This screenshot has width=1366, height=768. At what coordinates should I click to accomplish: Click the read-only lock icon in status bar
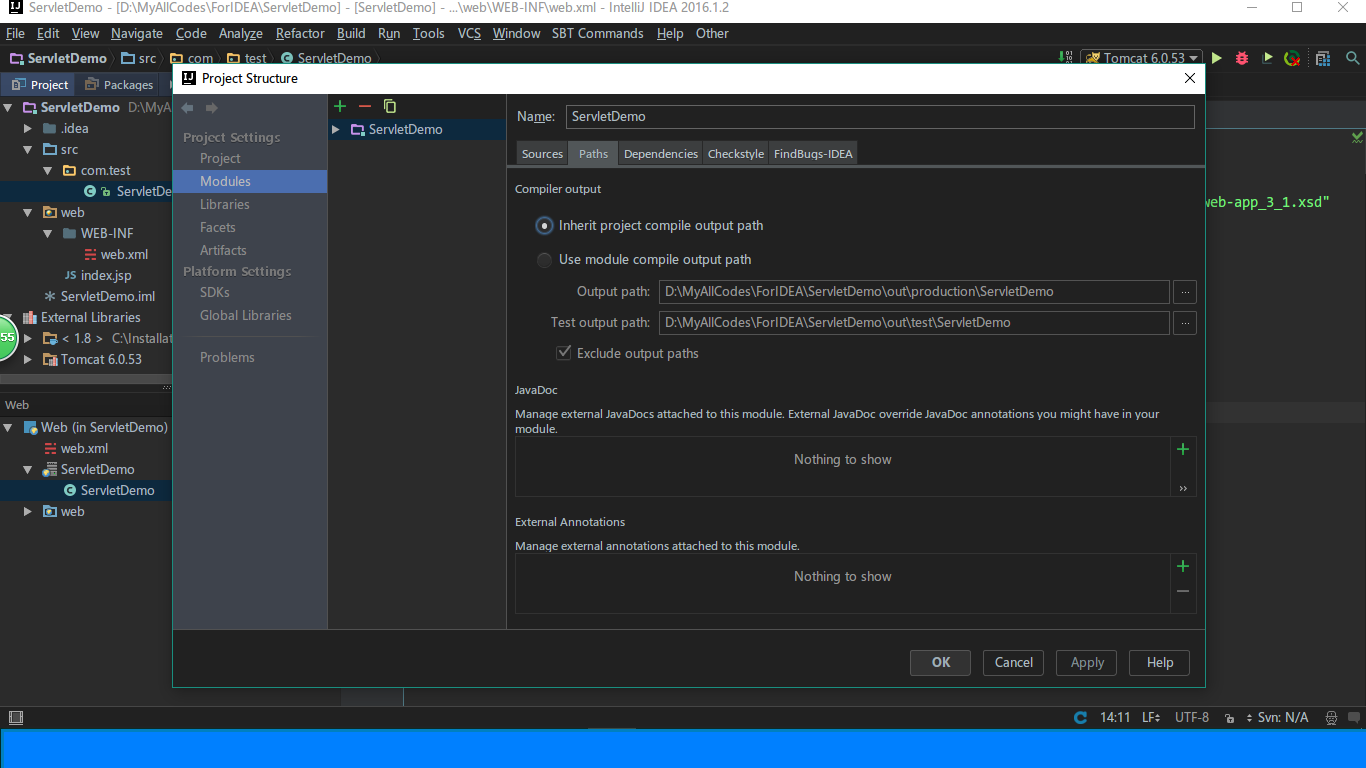click(x=1229, y=718)
